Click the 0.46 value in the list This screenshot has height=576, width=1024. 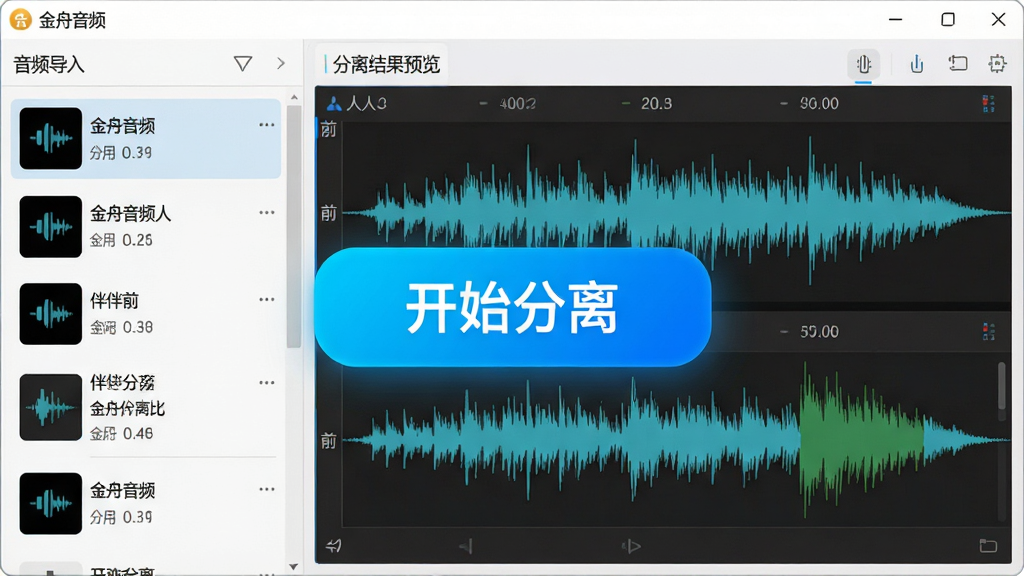pos(137,433)
